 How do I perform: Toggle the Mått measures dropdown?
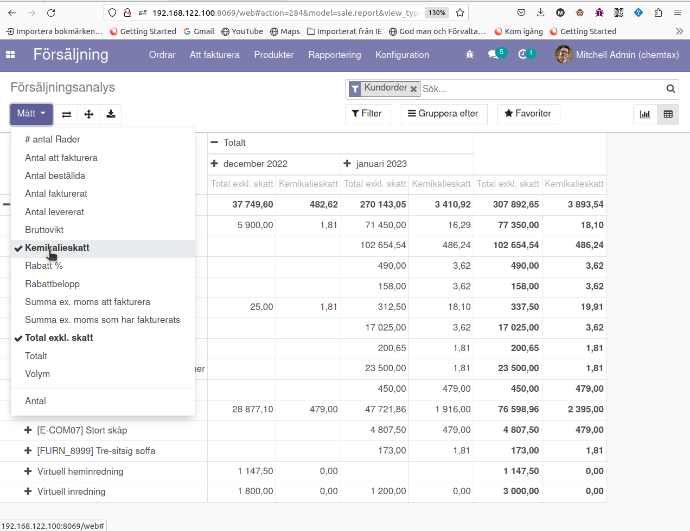tap(31, 114)
